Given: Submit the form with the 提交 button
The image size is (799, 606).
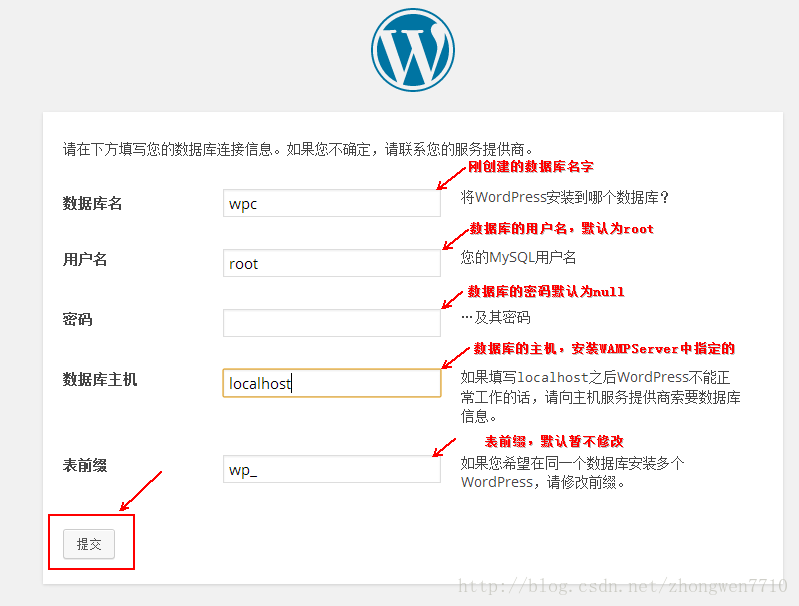Looking at the screenshot, I should (89, 544).
